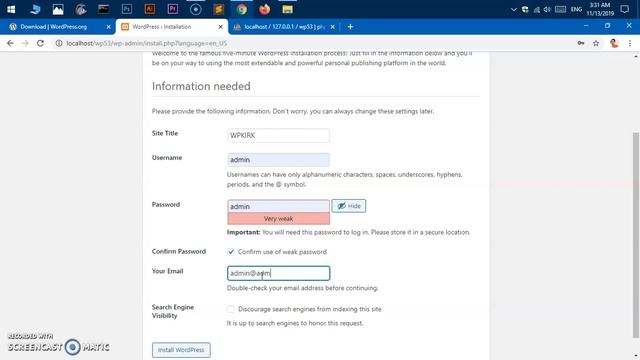This screenshot has width=640, height=360.
Task: Launch Premiere Pro from the taskbar
Action: point(173,9)
